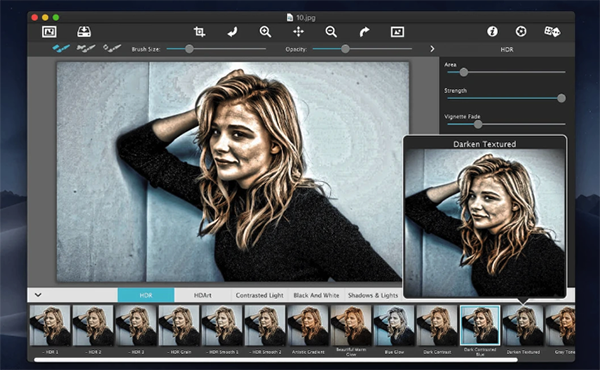The height and width of the screenshot is (370, 600).
Task: Click the soccer-ball style settings icon
Action: click(x=521, y=31)
